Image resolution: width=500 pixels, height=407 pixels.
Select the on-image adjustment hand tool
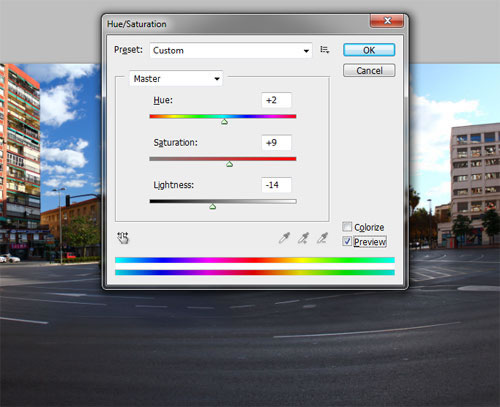pos(123,238)
